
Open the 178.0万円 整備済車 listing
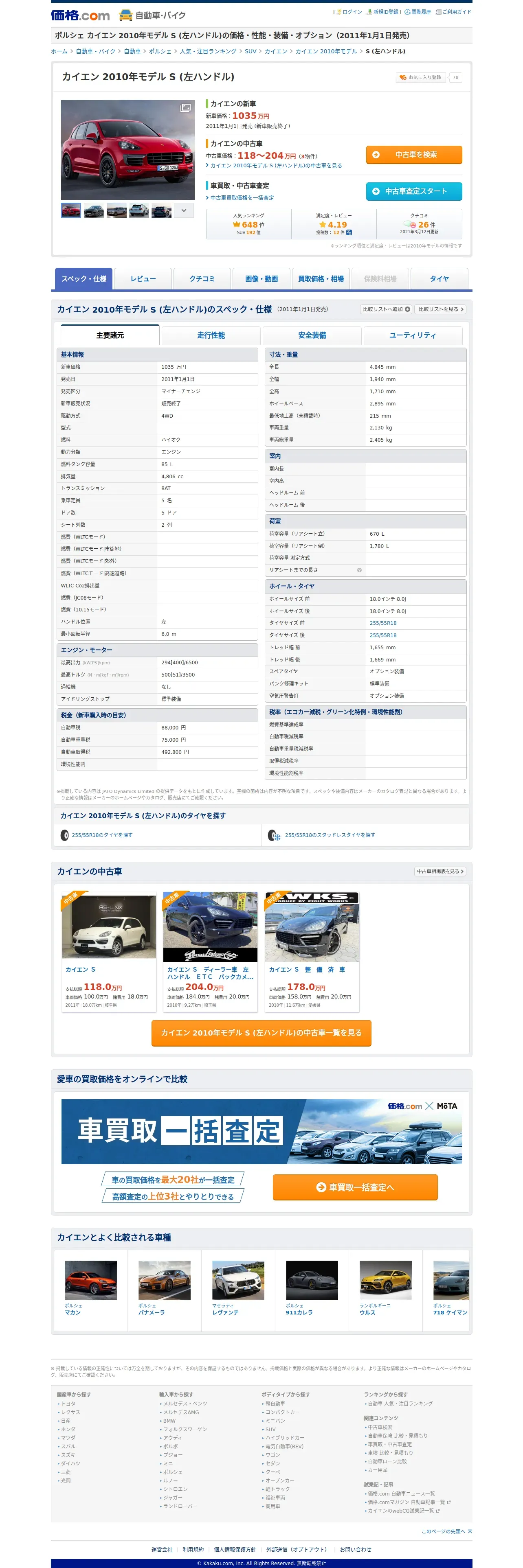coord(312,951)
